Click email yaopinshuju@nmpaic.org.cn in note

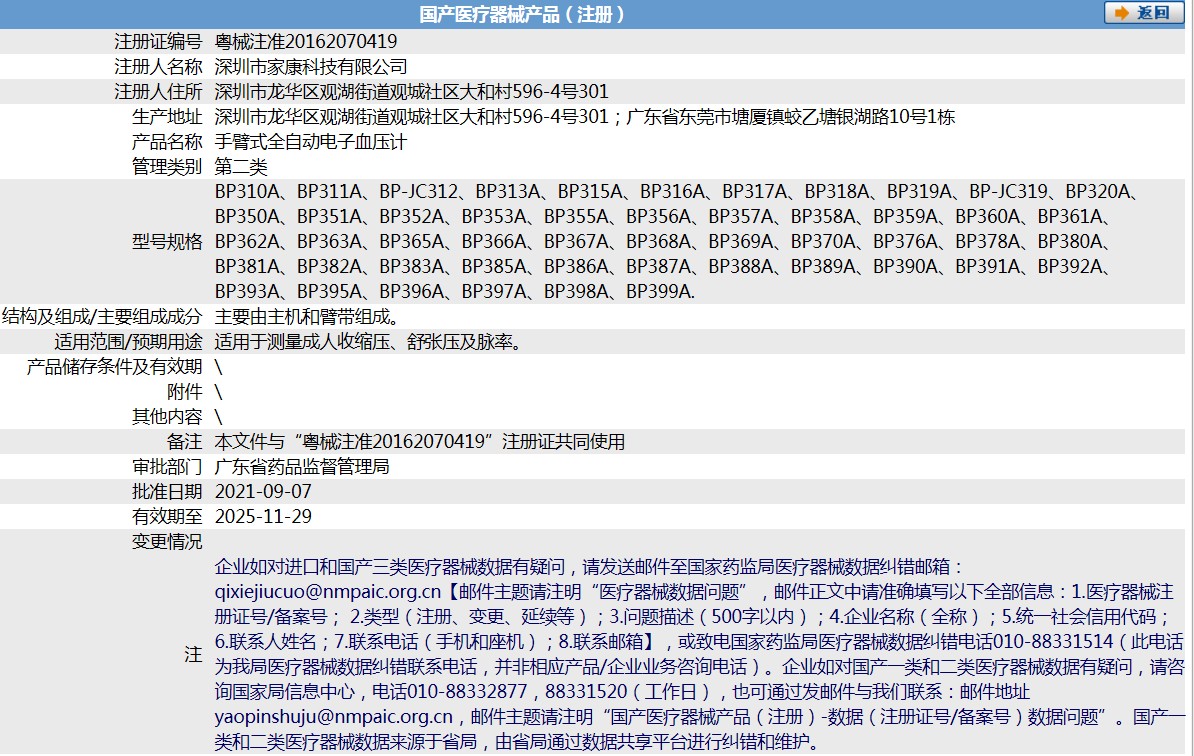pyautogui.click(x=334, y=716)
